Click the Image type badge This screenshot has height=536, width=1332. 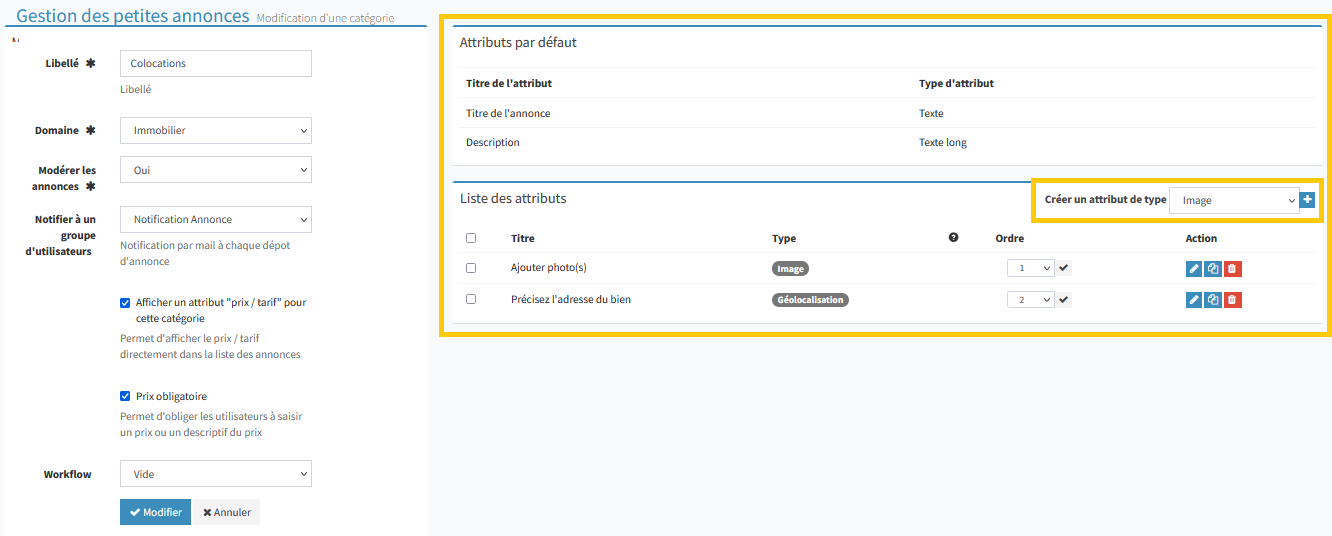point(790,269)
